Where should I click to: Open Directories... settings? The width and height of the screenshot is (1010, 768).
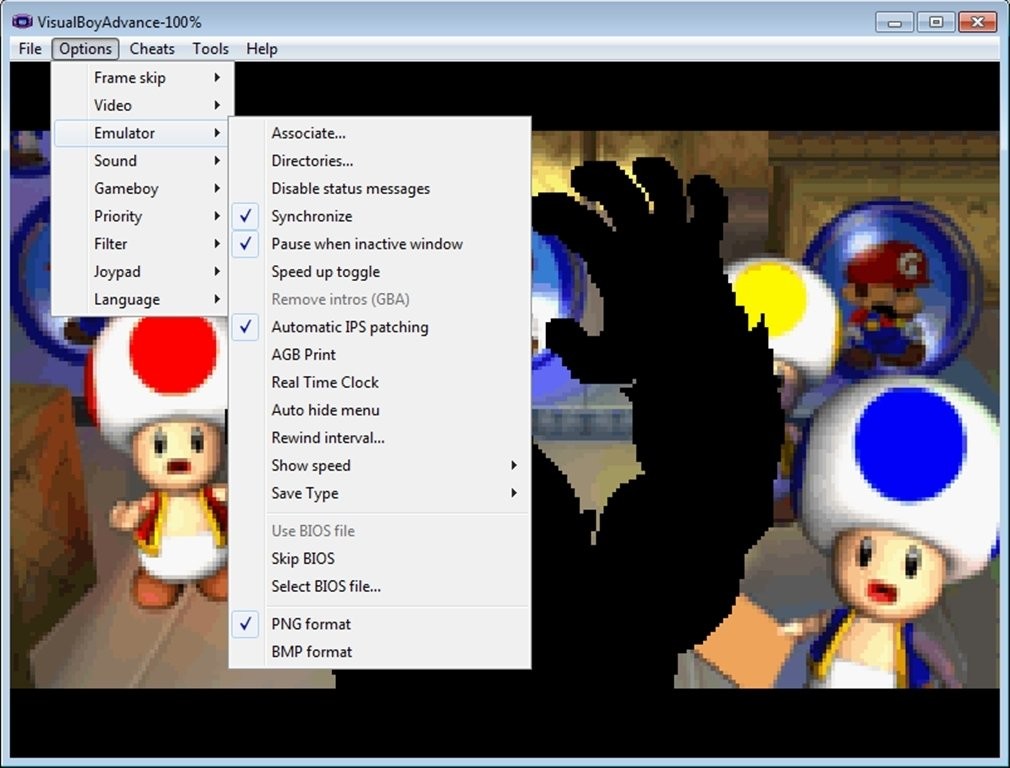(380, 160)
